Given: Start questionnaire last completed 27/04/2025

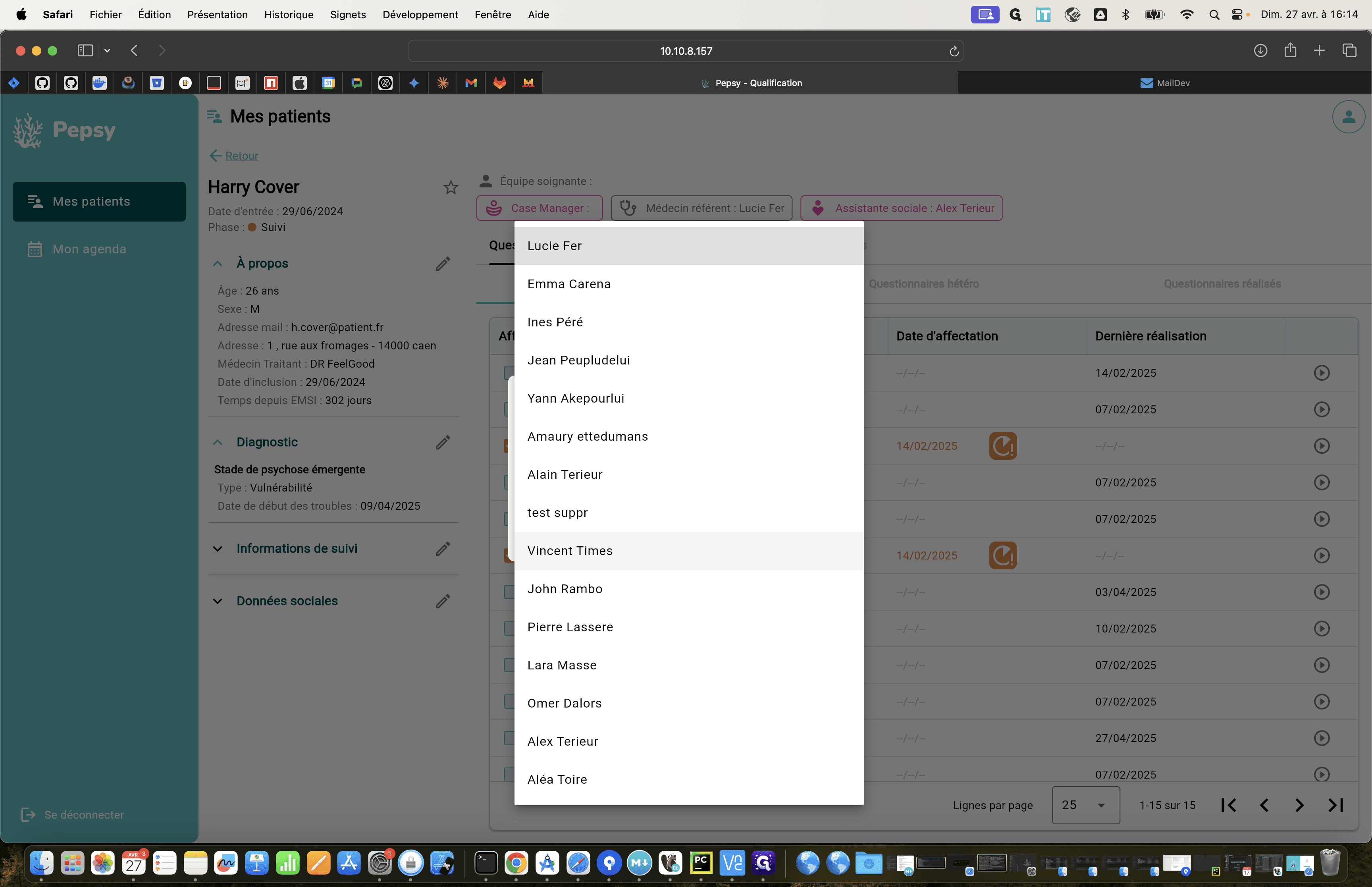Looking at the screenshot, I should click(1322, 738).
